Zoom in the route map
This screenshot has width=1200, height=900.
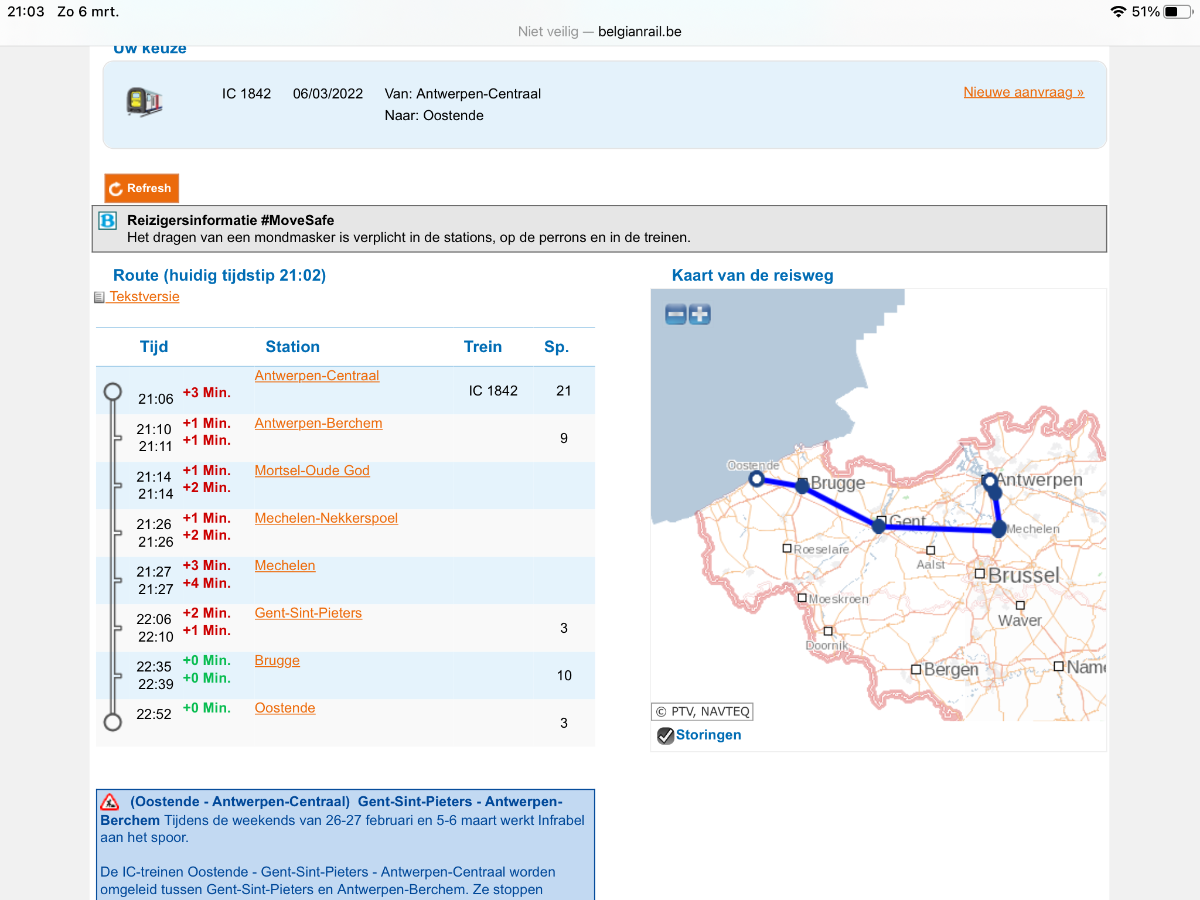(700, 315)
